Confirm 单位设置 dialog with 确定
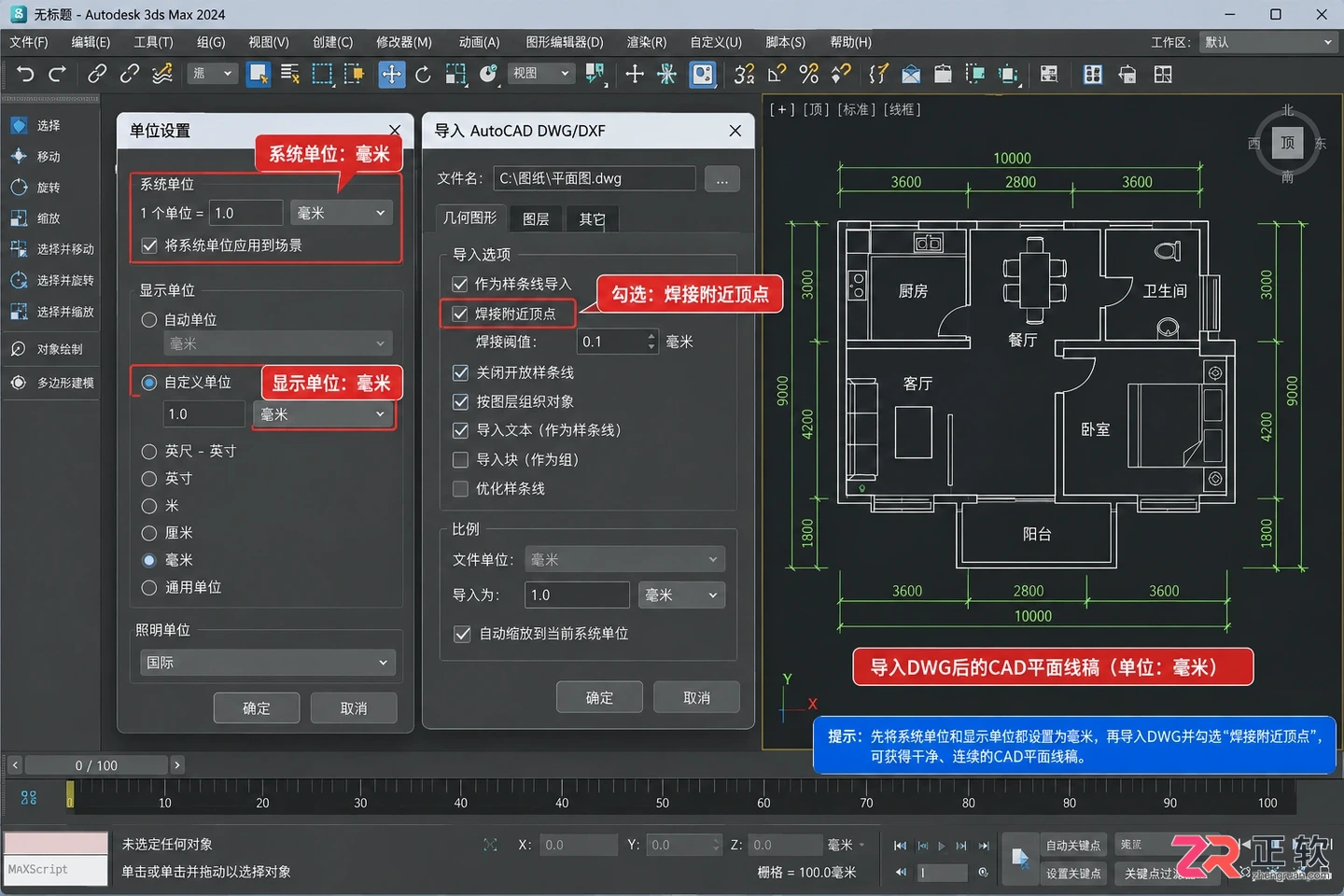The width and height of the screenshot is (1344, 896). click(x=257, y=708)
